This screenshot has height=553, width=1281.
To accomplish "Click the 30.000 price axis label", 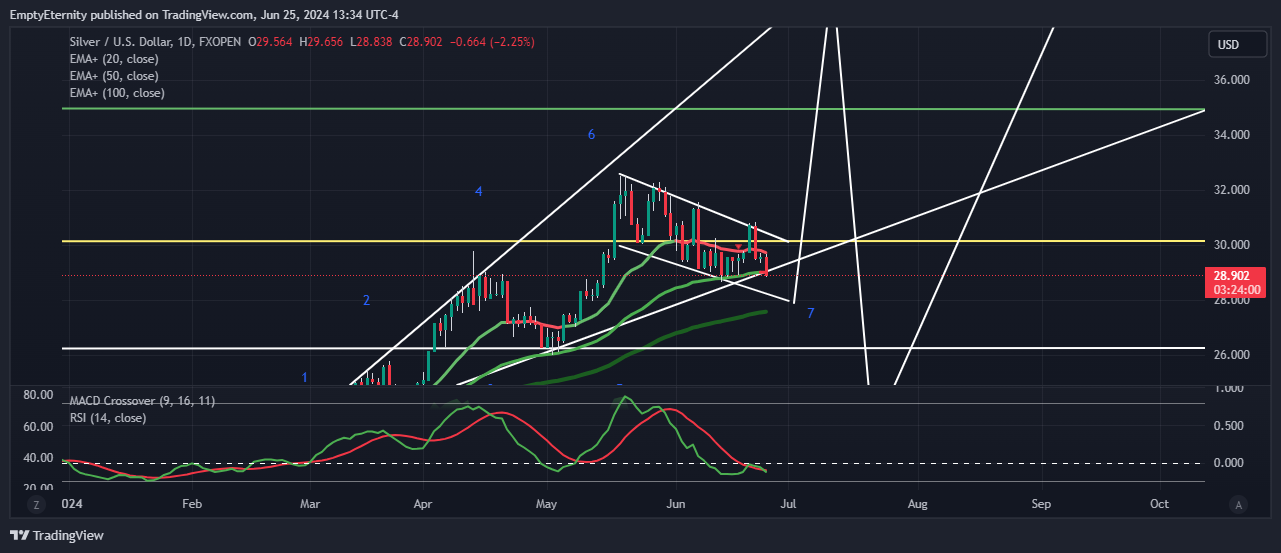I will pyautogui.click(x=1231, y=245).
